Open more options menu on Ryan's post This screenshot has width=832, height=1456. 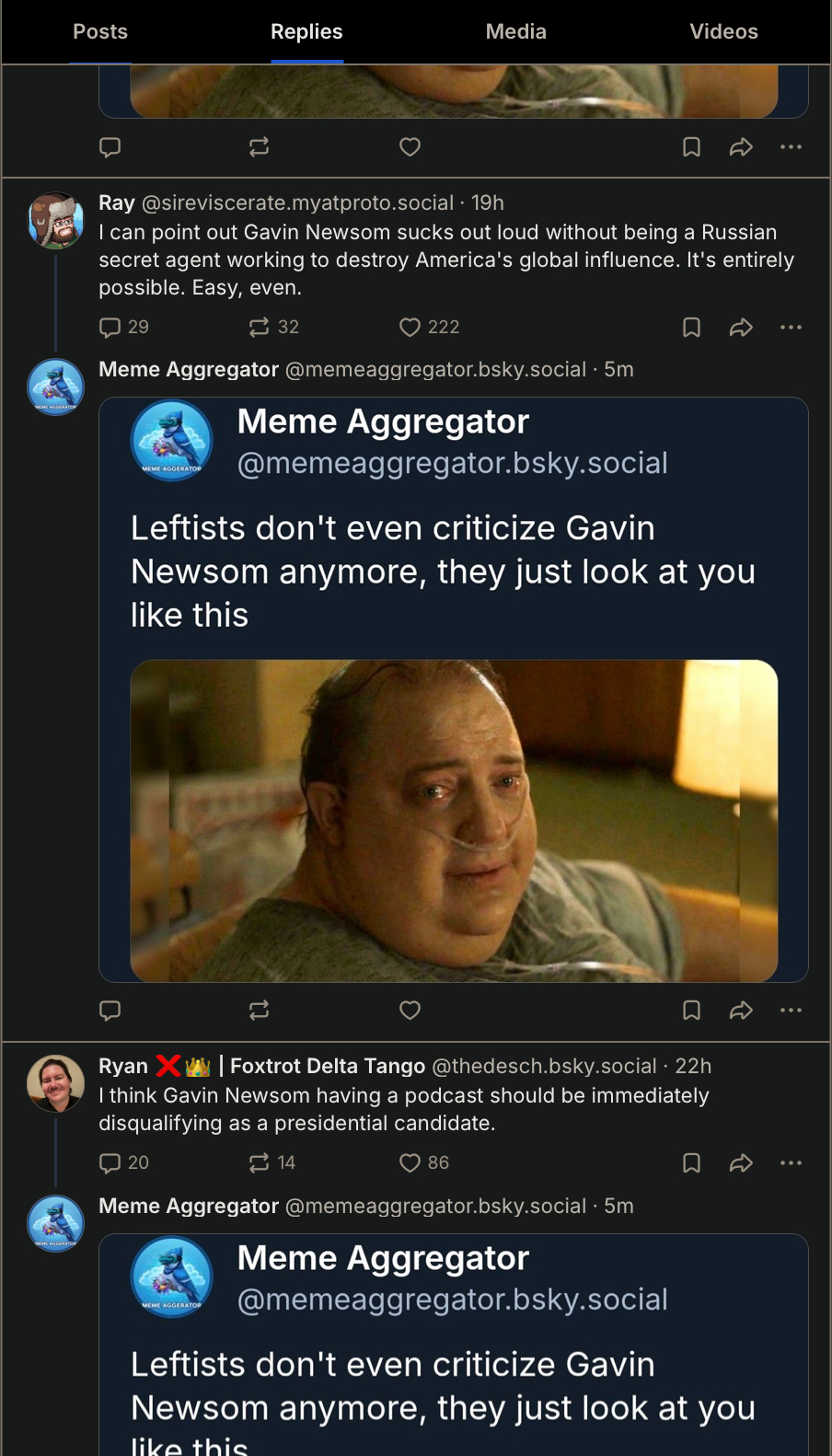click(x=791, y=1163)
